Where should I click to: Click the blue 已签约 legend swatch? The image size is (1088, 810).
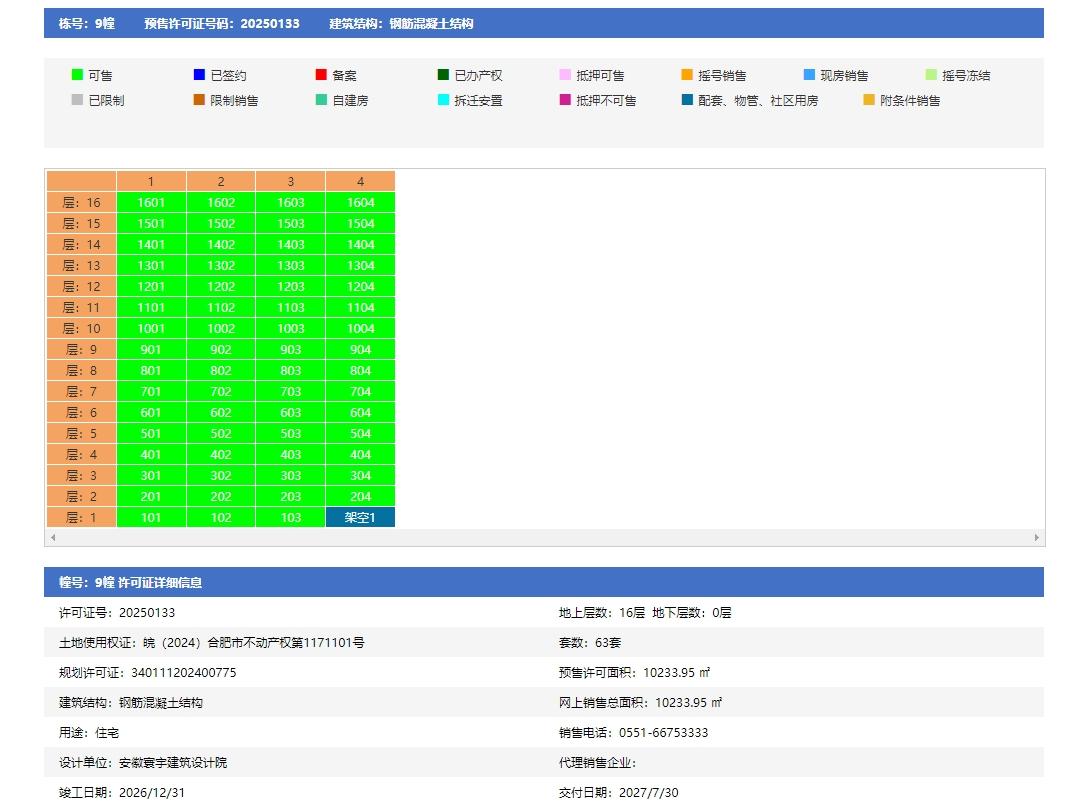click(x=199, y=74)
